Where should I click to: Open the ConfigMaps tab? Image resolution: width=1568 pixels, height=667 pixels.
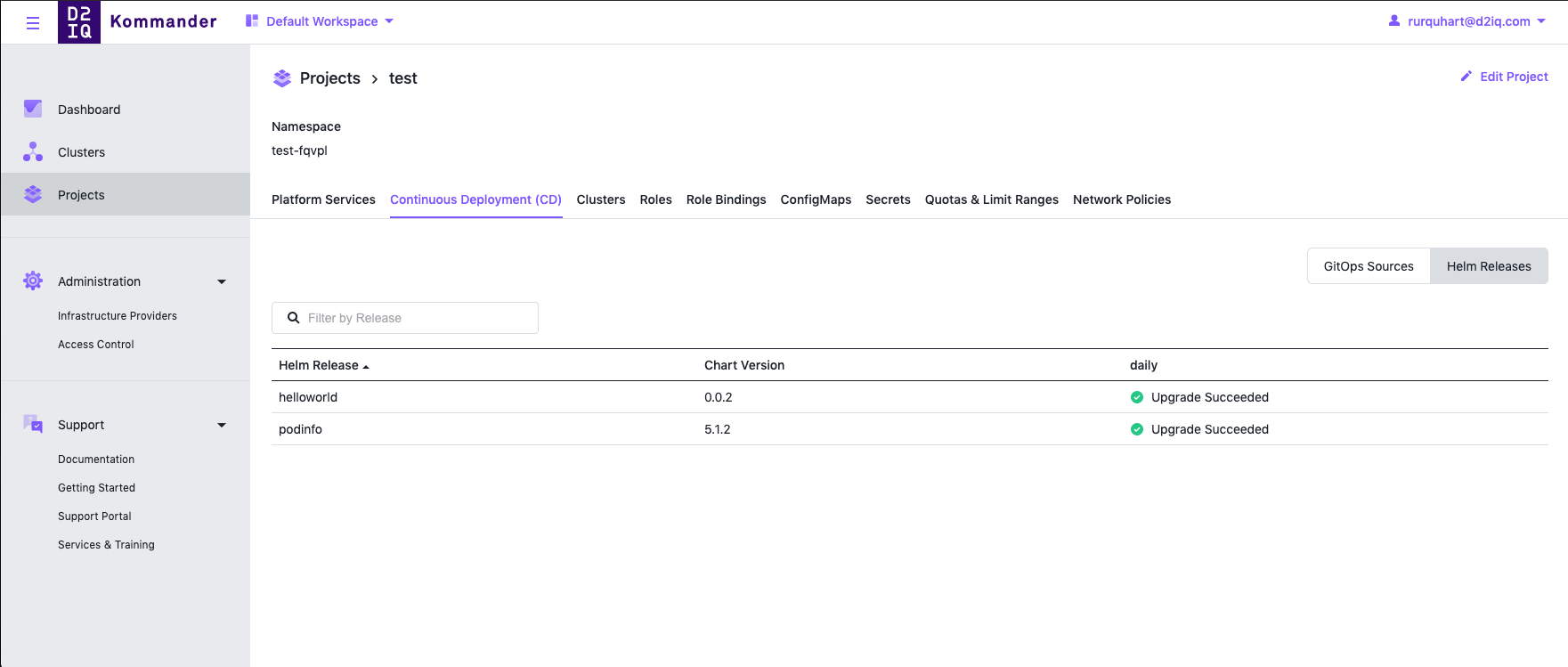816,199
